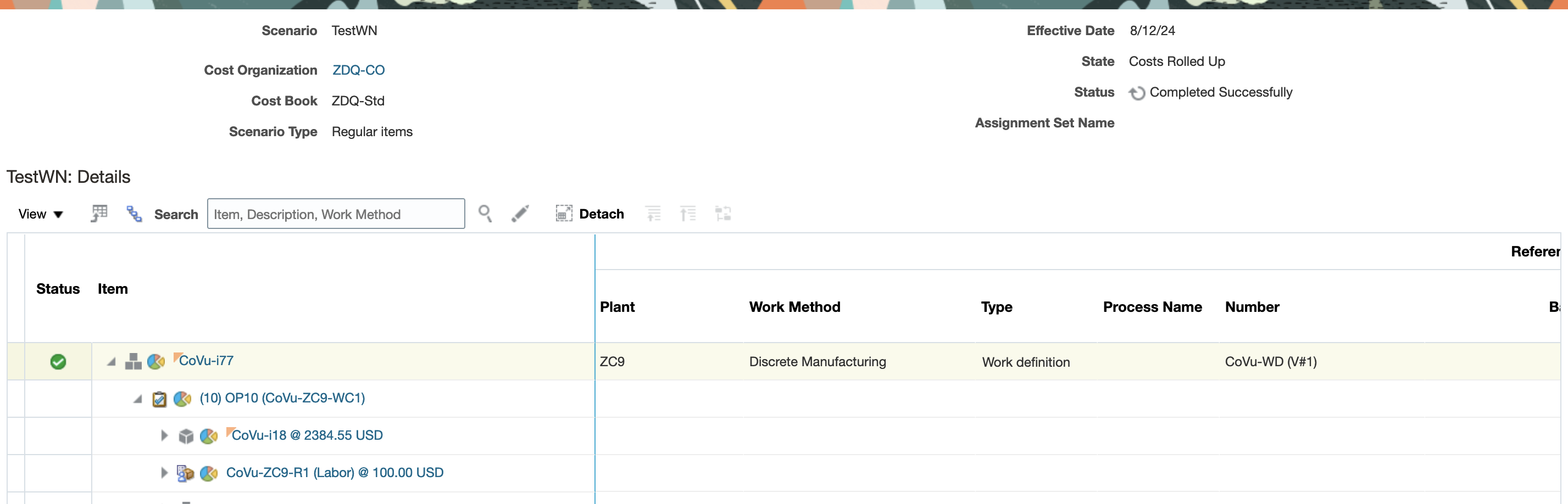The width and height of the screenshot is (1568, 504).
Task: Open the (10) OP10 (CoVu-ZC9-WC1) link
Action: [x=282, y=397]
